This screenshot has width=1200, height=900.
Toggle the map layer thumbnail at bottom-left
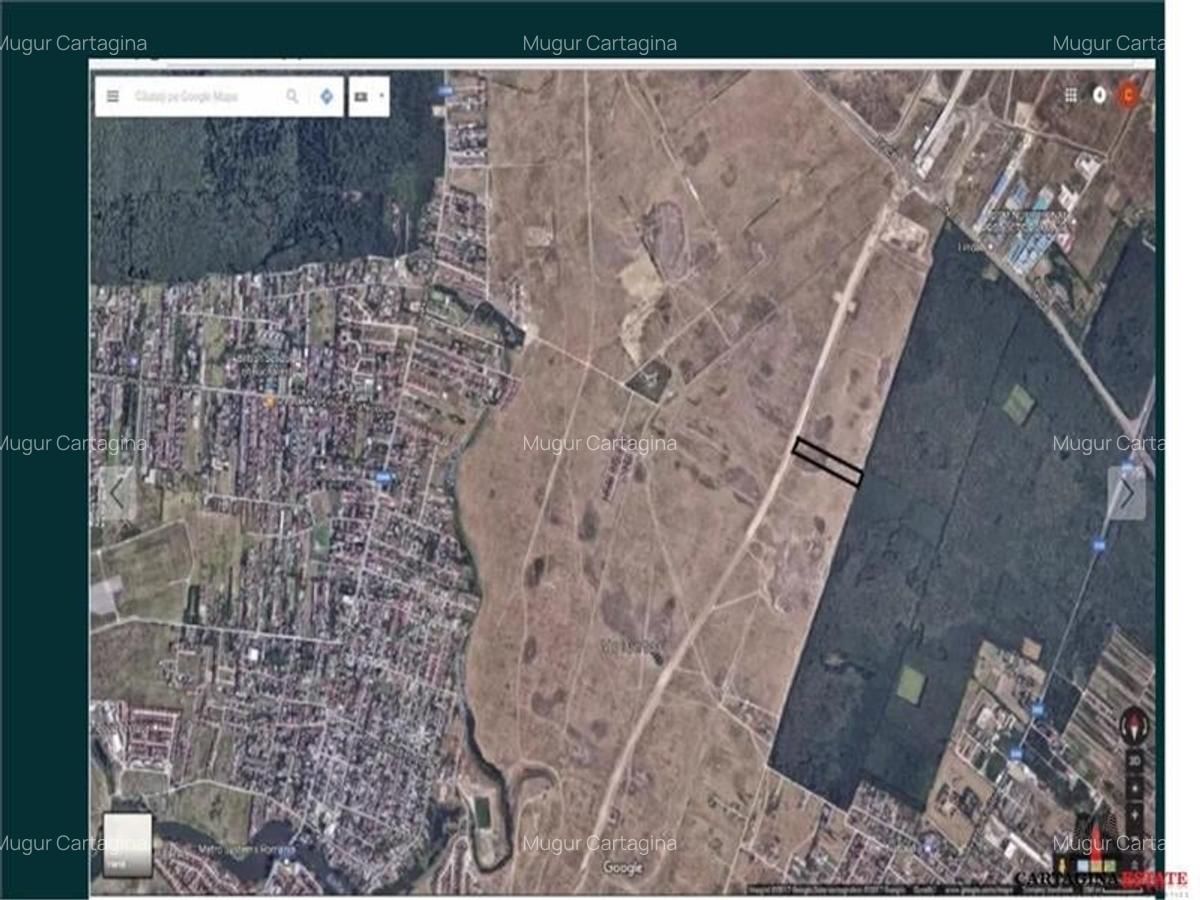[128, 845]
